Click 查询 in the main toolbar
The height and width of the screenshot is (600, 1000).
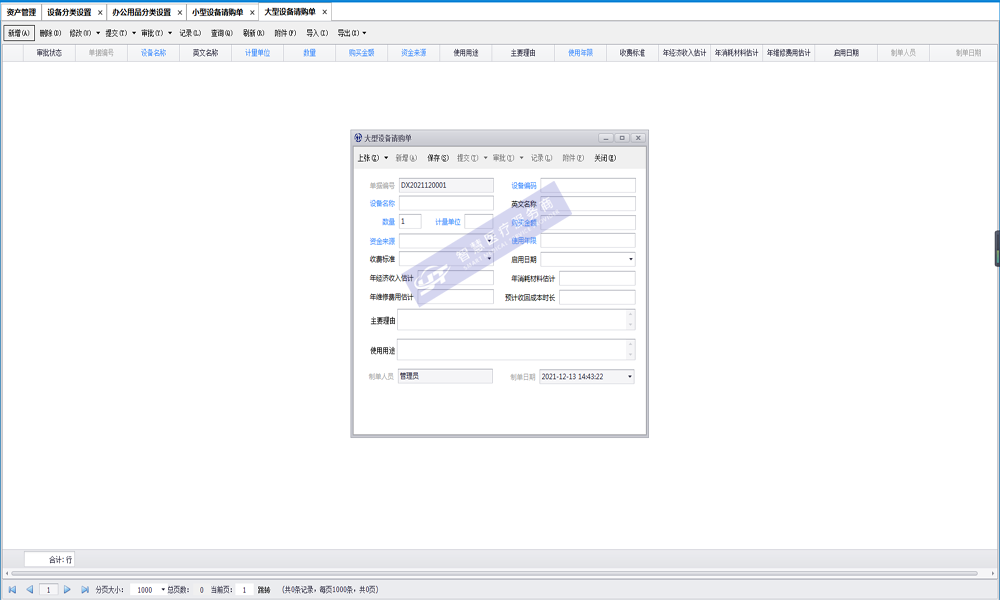tap(222, 33)
